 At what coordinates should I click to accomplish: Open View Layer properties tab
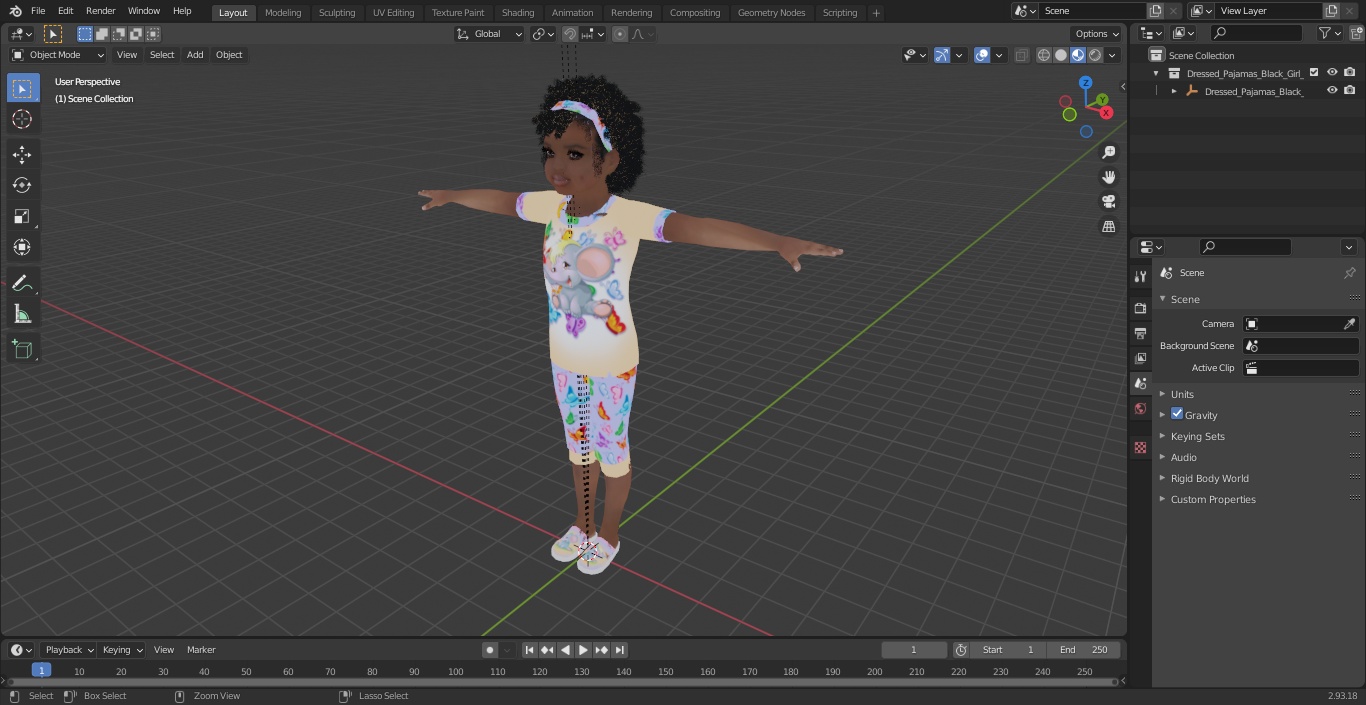[1140, 358]
